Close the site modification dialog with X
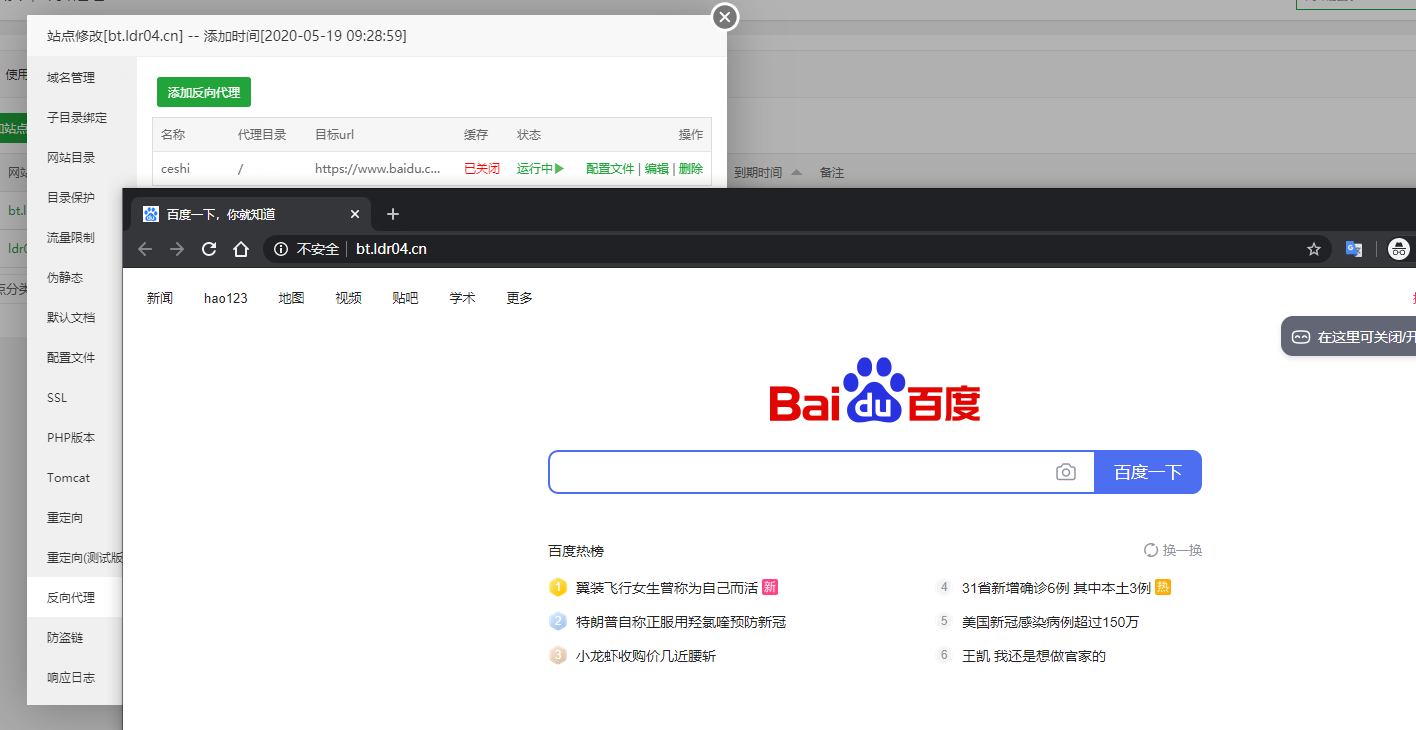This screenshot has height=730, width=1416. 725,17
